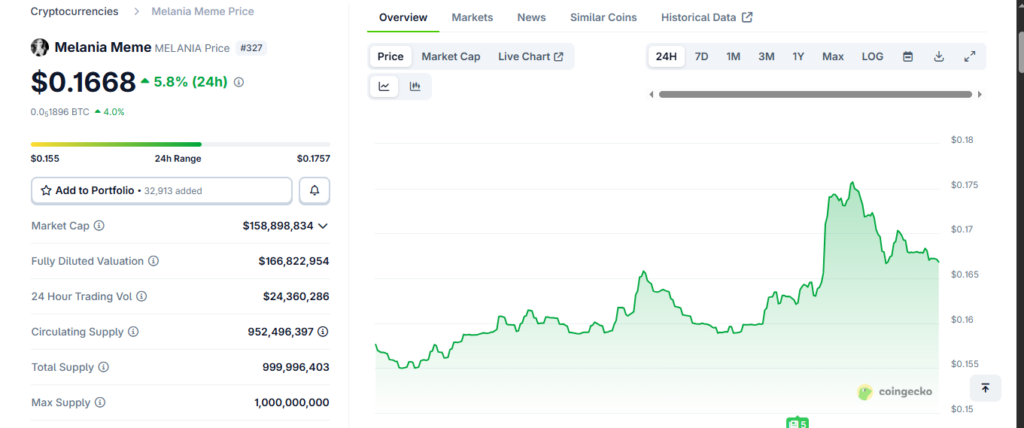This screenshot has height=428, width=1024.
Task: Switch chart to Market Cap view
Action: [450, 57]
